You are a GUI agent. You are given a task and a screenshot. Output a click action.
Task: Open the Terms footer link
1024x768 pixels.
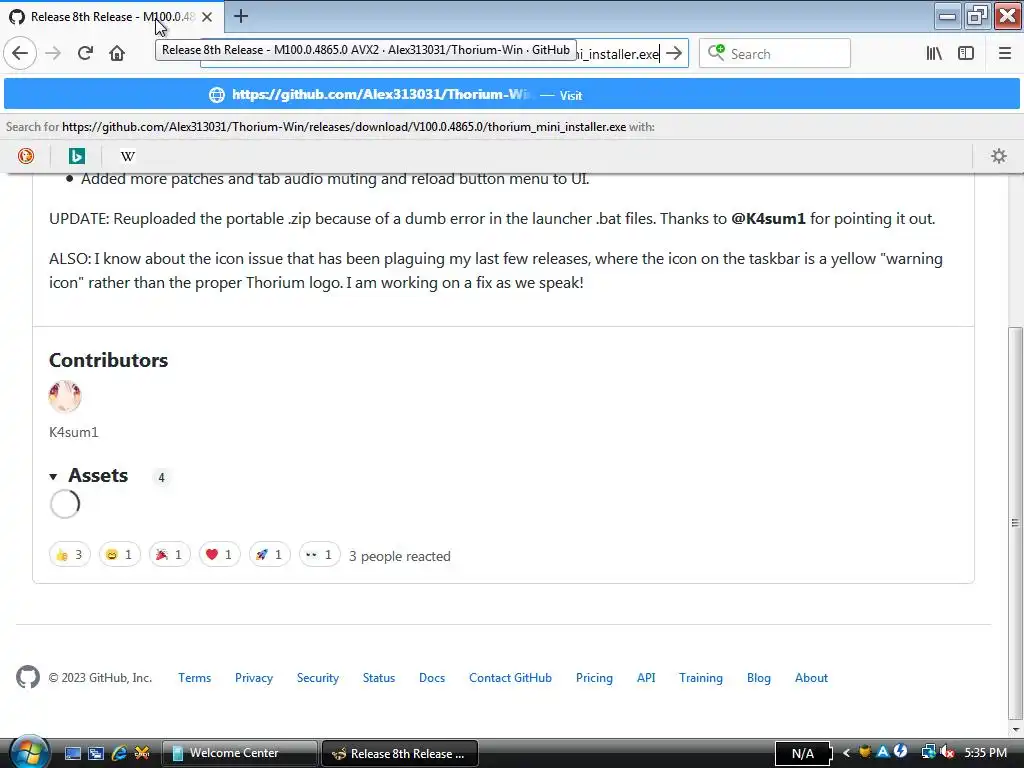tap(195, 678)
